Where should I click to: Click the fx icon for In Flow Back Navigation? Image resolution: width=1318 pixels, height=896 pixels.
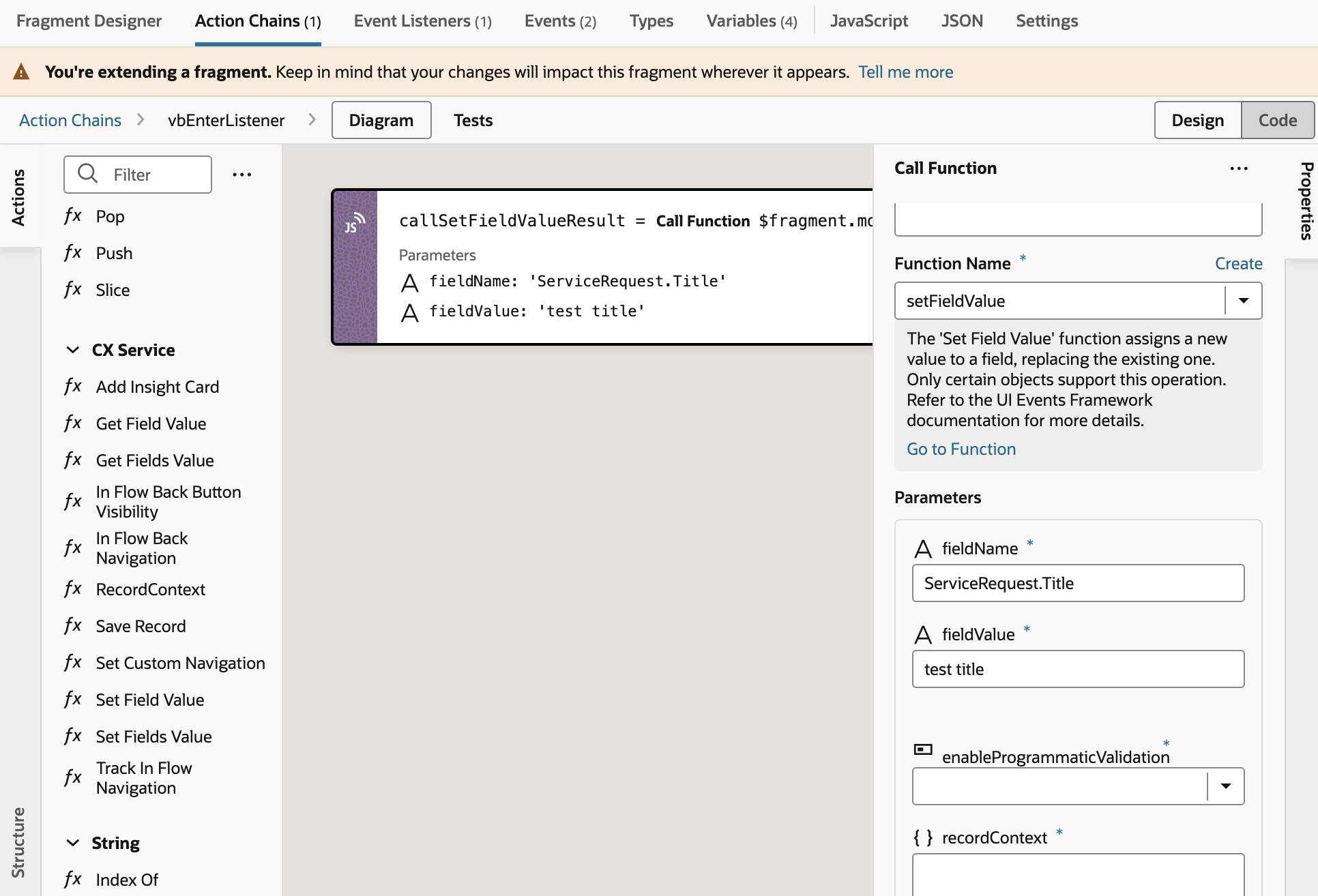coord(73,548)
